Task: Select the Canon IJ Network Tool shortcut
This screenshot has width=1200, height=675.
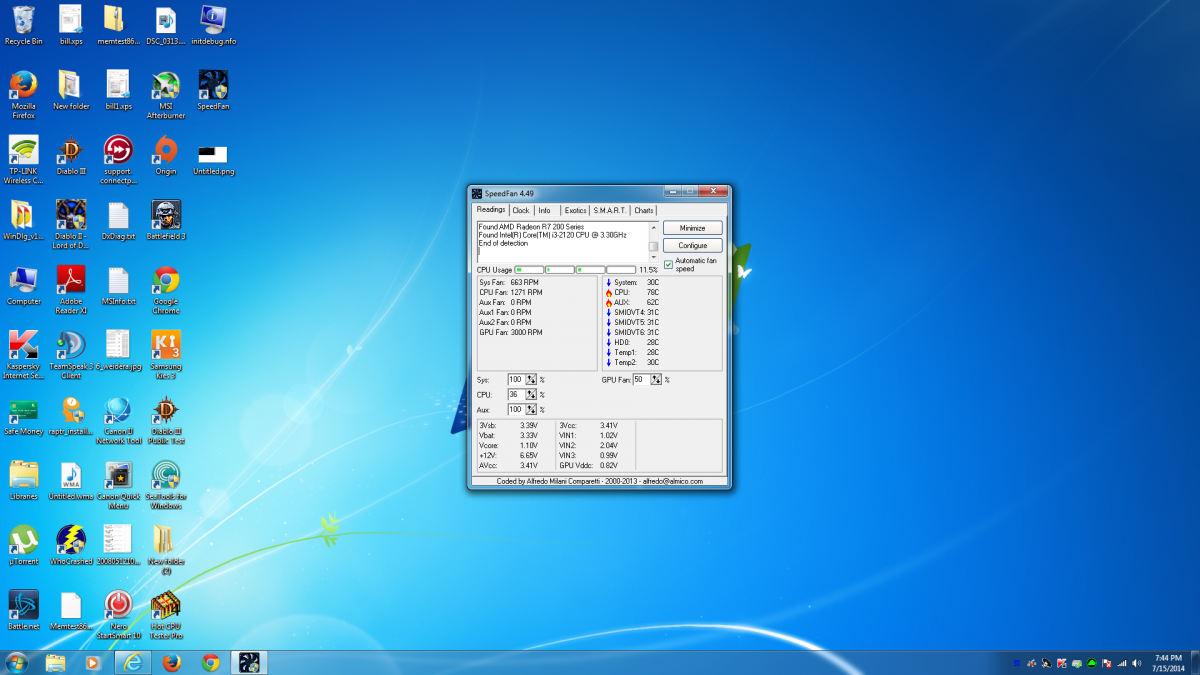Action: click(x=118, y=420)
